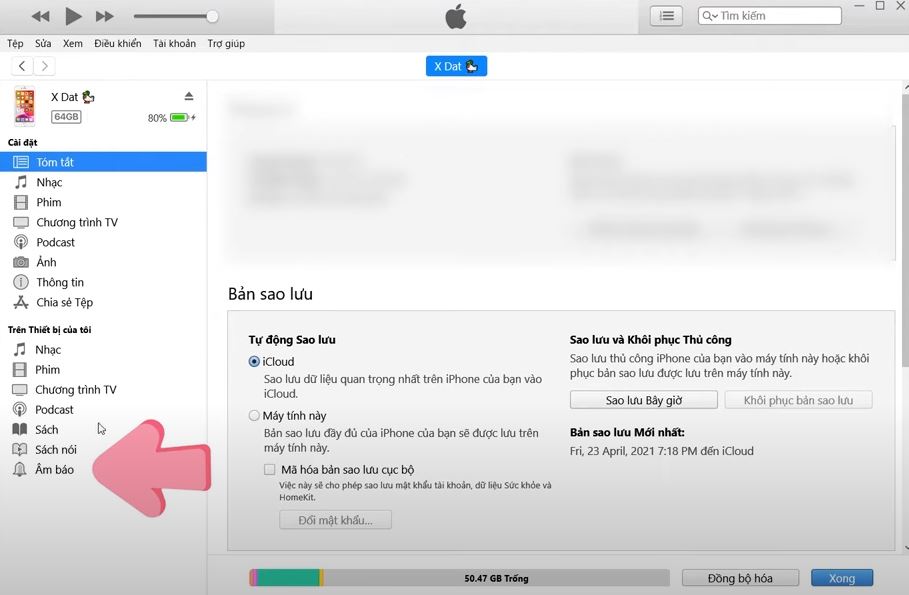Go back with the left arrow
909x595 pixels.
[22, 66]
